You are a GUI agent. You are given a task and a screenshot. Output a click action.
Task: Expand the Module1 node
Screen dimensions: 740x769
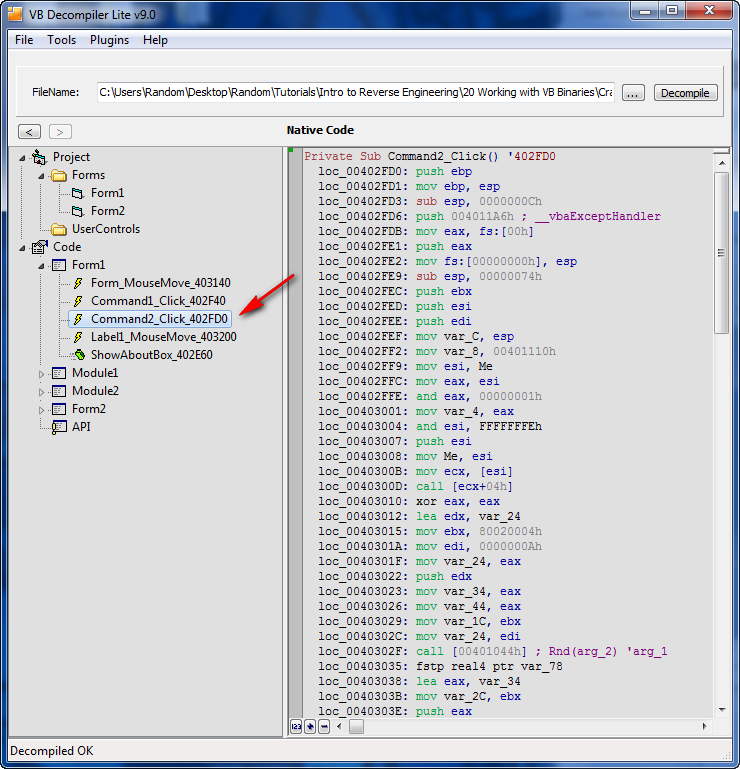tap(41, 374)
